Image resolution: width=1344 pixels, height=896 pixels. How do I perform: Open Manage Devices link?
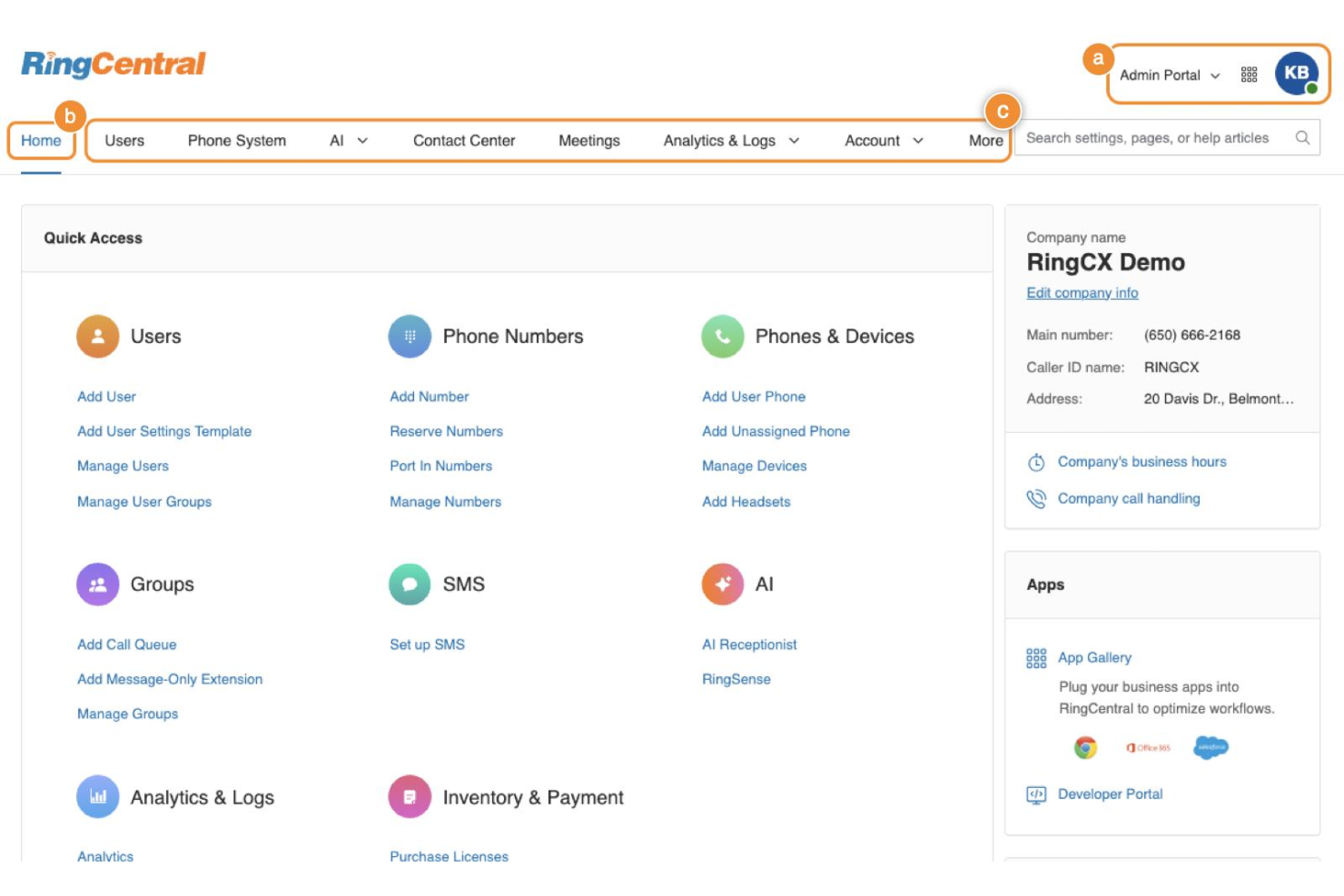point(754,466)
